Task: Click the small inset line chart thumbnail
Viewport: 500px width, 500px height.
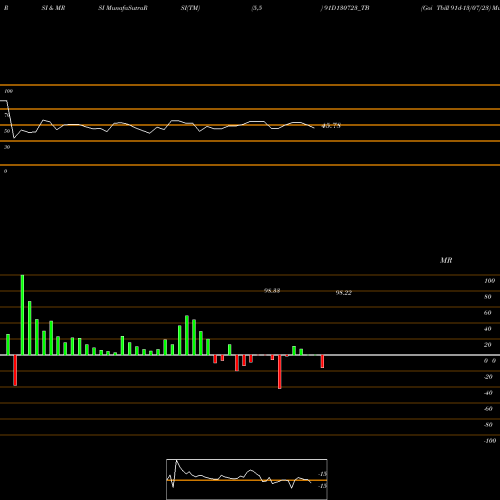Action: [247, 479]
